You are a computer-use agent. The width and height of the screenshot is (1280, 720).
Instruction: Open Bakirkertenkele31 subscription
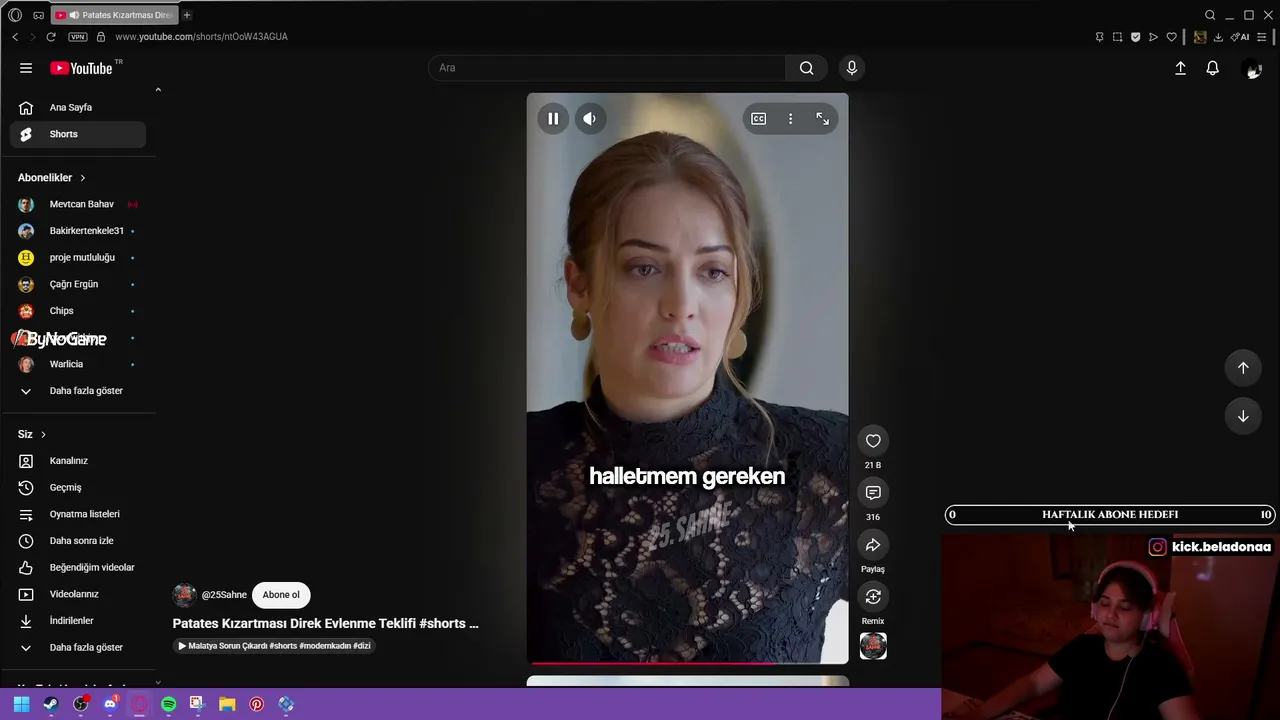coord(78,231)
